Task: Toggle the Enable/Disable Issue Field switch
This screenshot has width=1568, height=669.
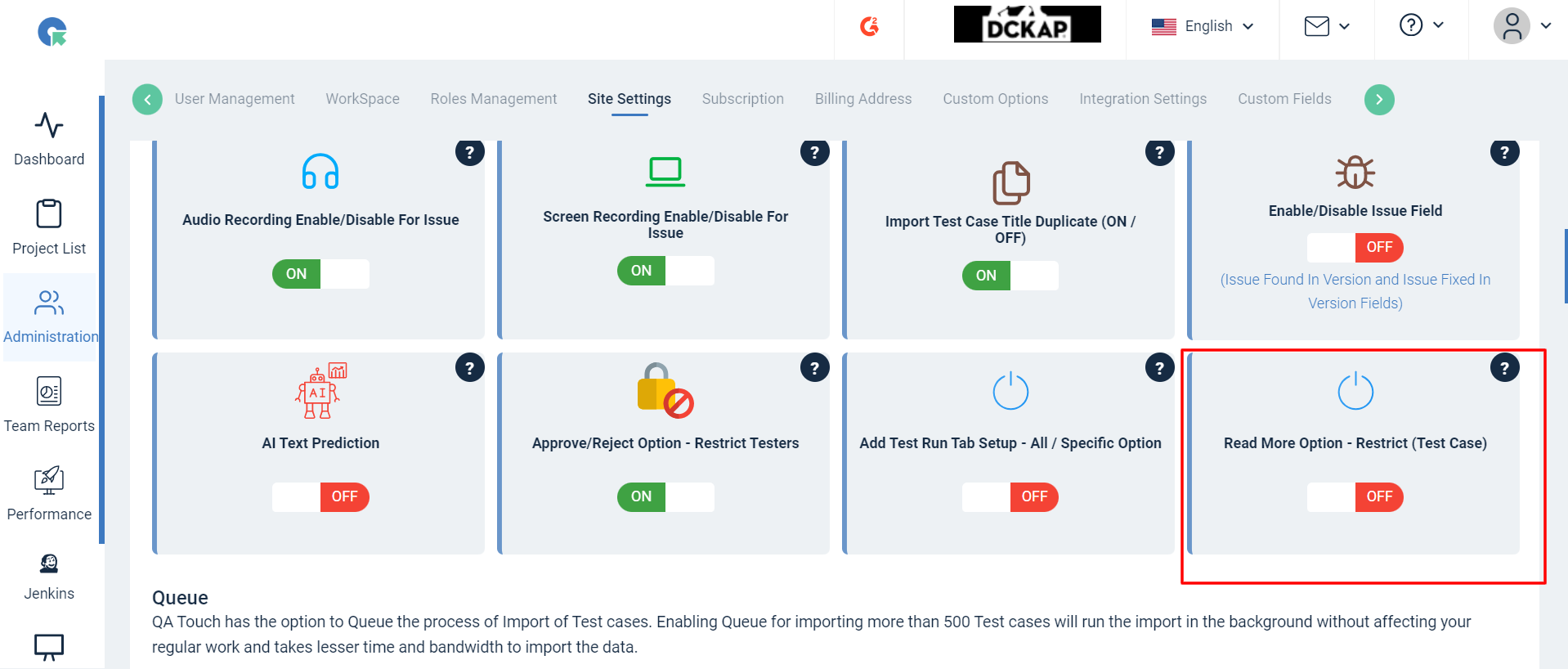Action: (1355, 247)
